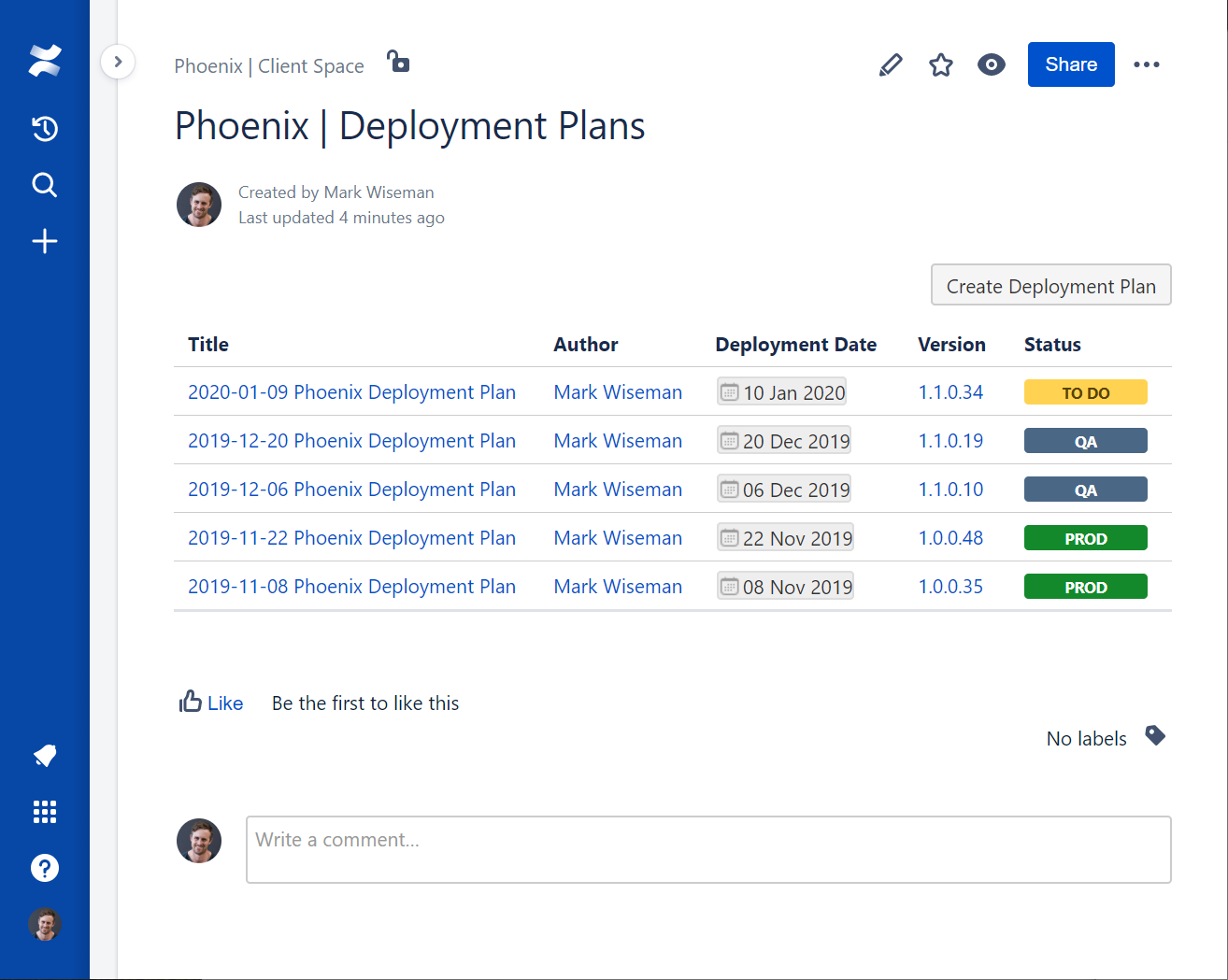Open the app switcher grid icon

tap(45, 812)
